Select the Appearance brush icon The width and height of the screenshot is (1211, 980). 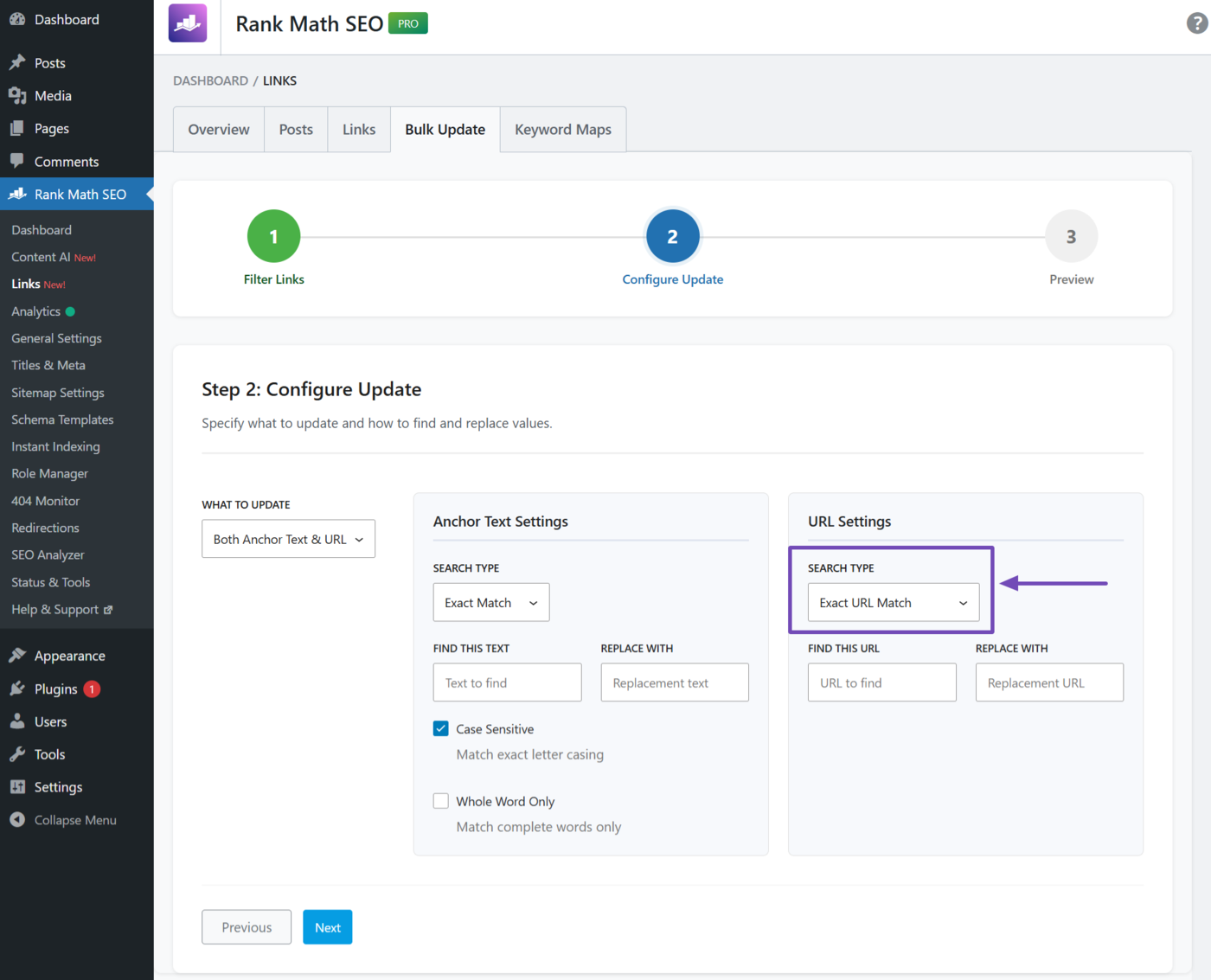point(17,655)
